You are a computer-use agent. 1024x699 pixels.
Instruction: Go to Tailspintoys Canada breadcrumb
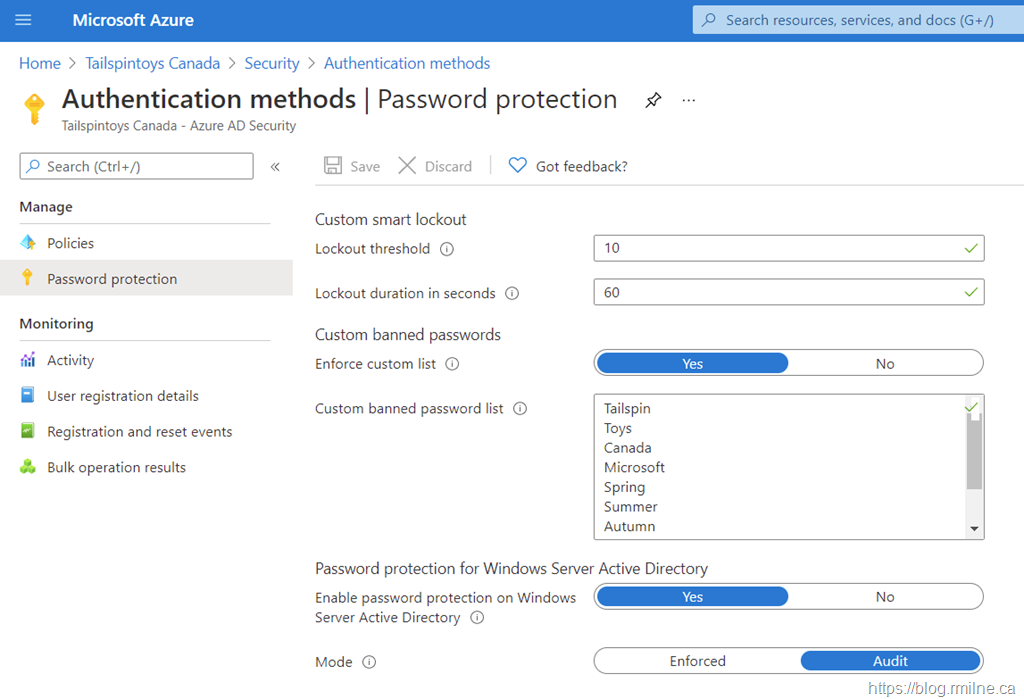152,63
